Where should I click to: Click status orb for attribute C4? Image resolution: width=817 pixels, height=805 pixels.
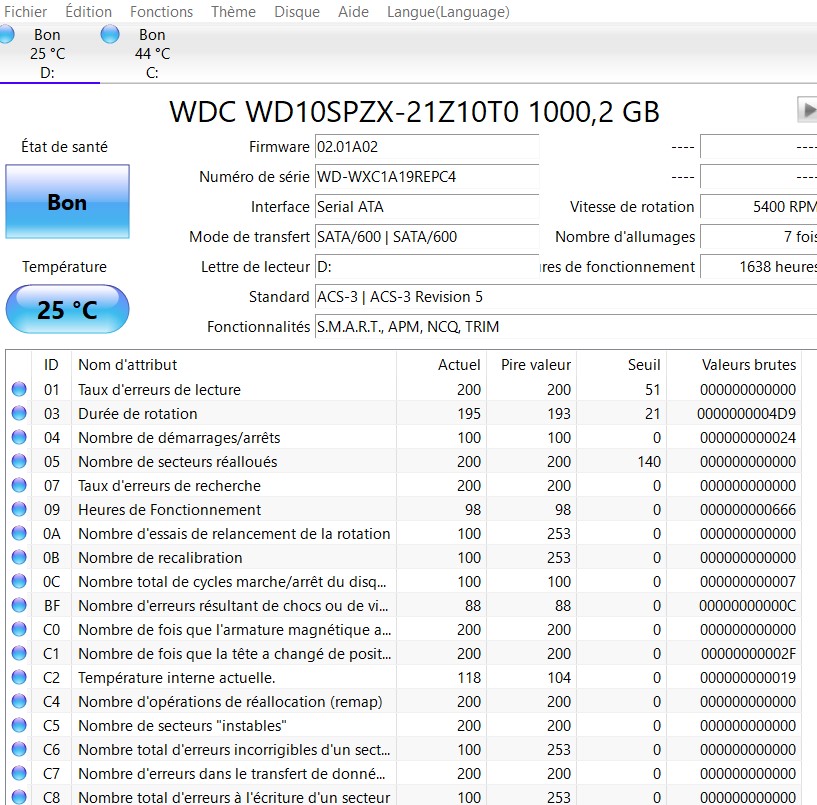19,701
